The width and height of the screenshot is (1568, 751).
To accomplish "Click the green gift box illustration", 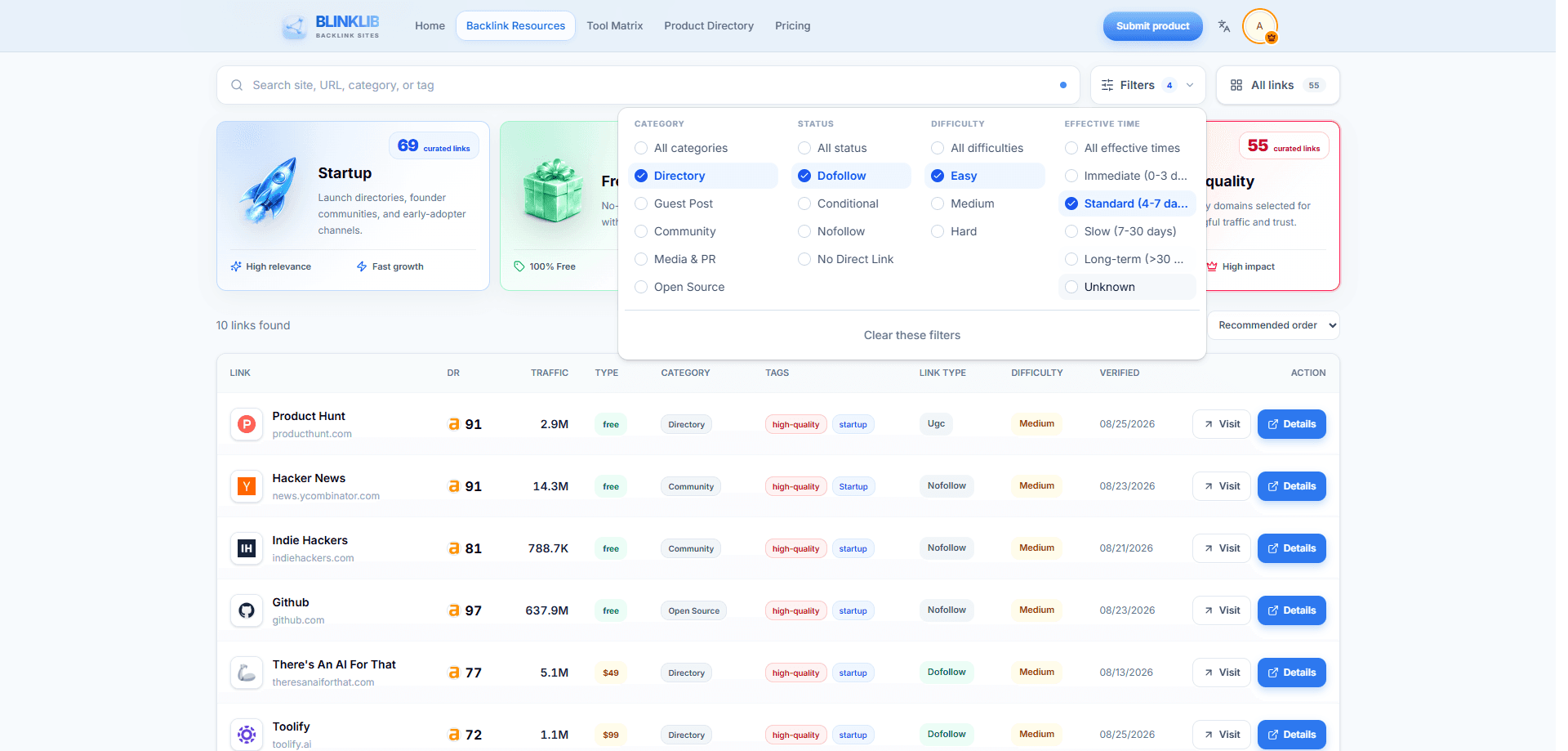I will coord(553,191).
